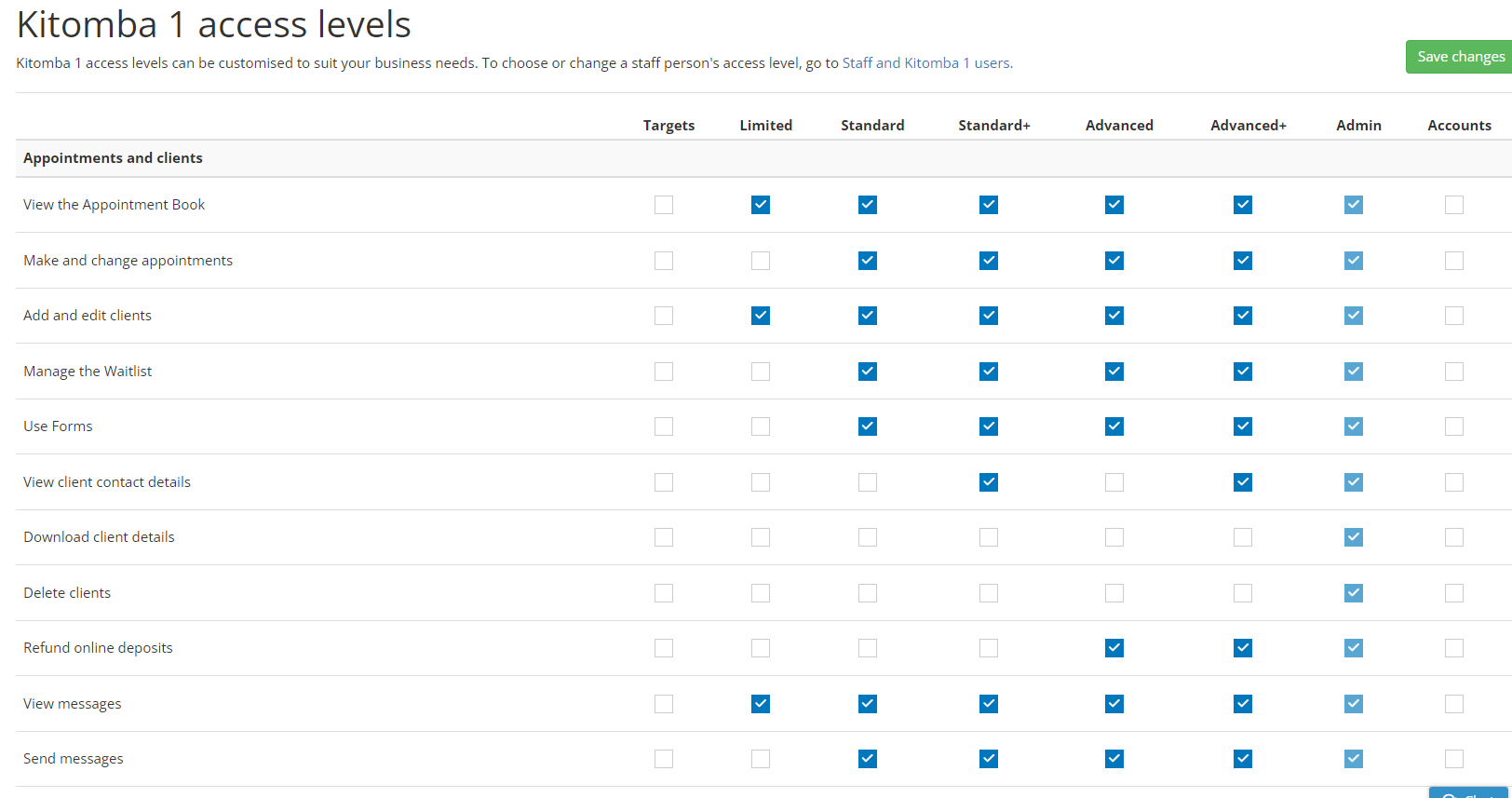Enable Limited for Use Forms
The width and height of the screenshot is (1512, 798).
pos(761,426)
